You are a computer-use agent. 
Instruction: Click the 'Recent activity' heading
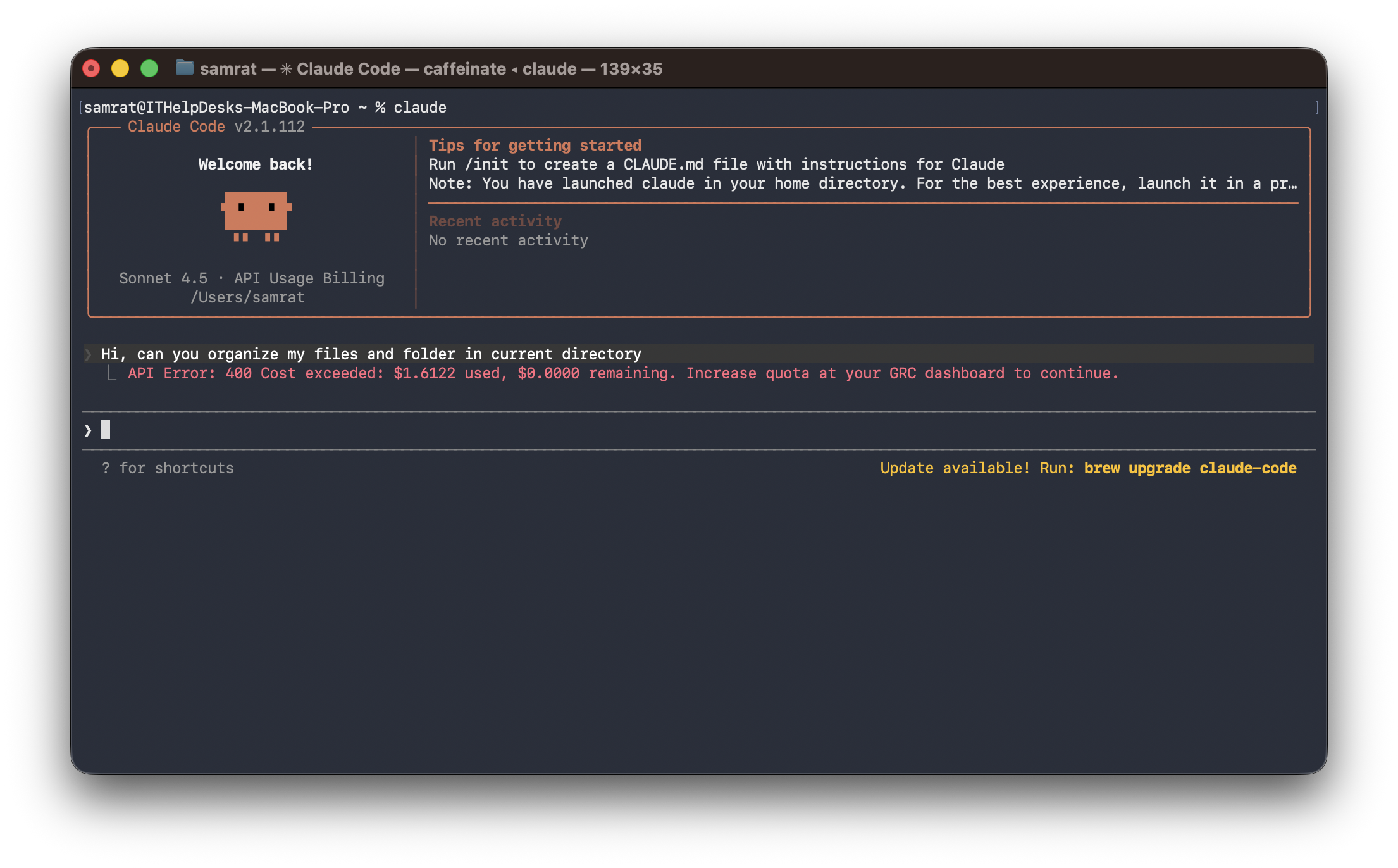click(495, 221)
